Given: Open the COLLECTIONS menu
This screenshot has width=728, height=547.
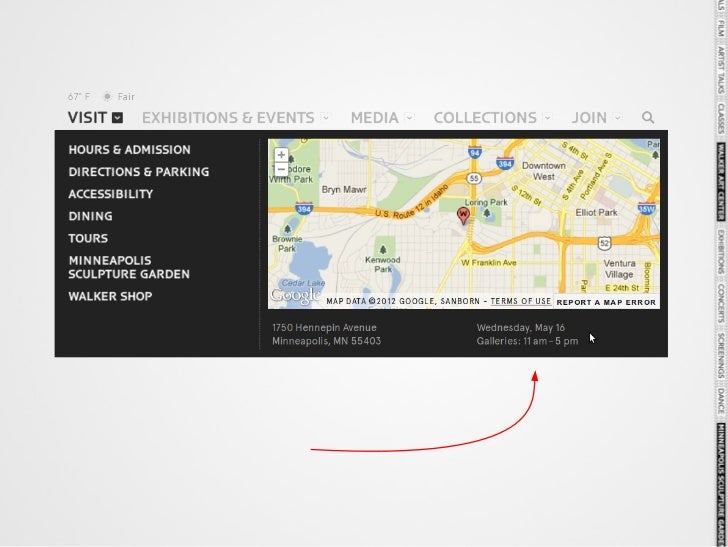Looking at the screenshot, I should click(x=485, y=117).
